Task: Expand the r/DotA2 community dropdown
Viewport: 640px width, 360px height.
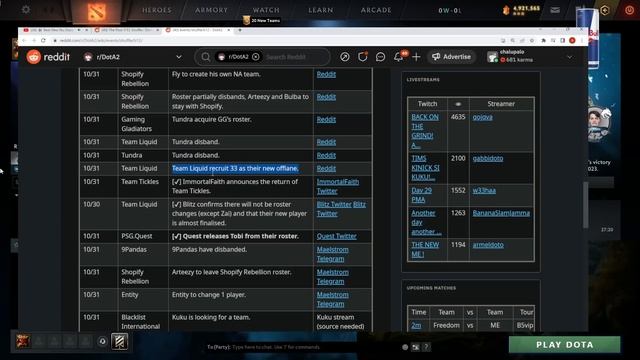Action: pyautogui.click(x=179, y=57)
